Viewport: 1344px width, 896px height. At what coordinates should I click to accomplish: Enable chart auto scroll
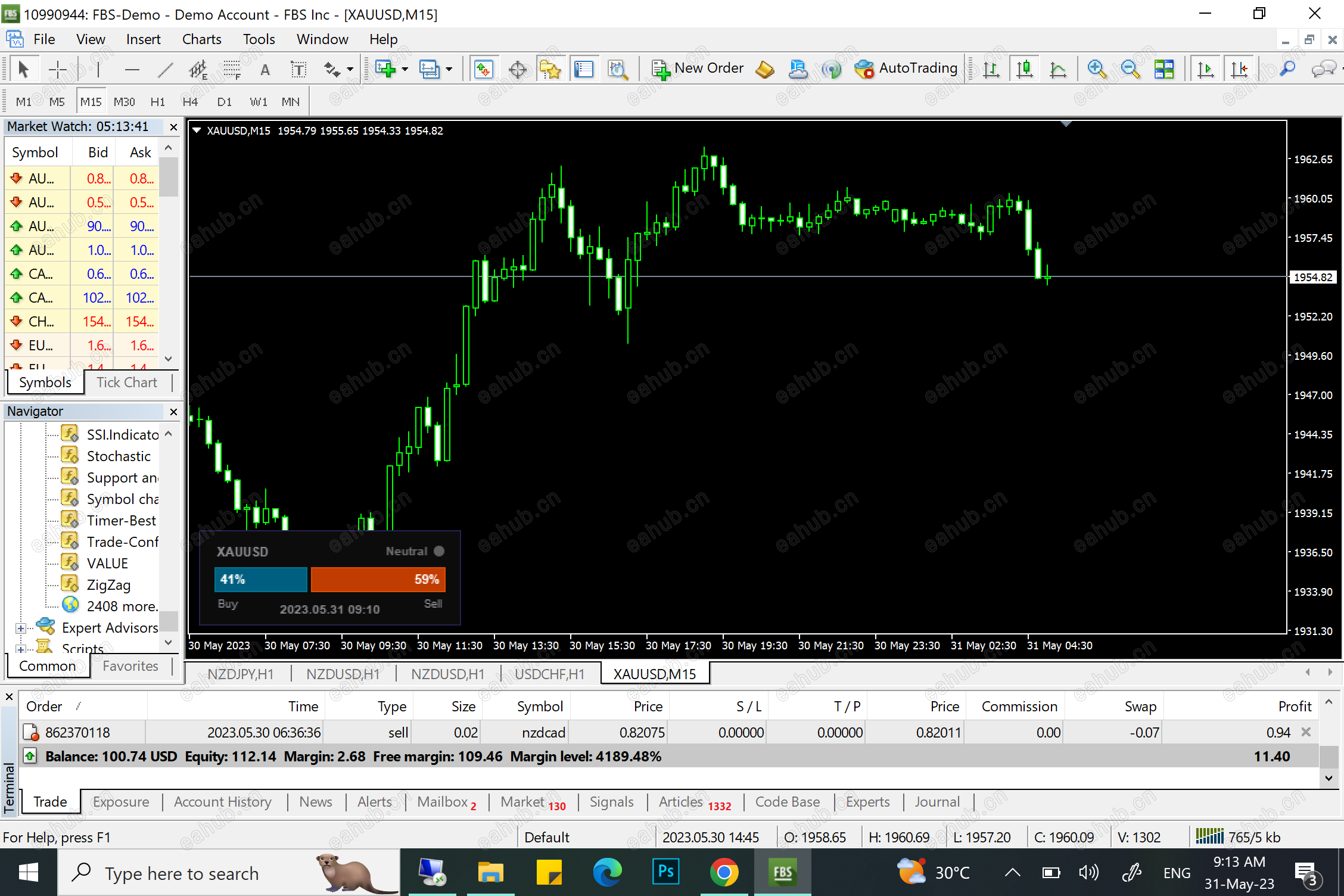1205,69
